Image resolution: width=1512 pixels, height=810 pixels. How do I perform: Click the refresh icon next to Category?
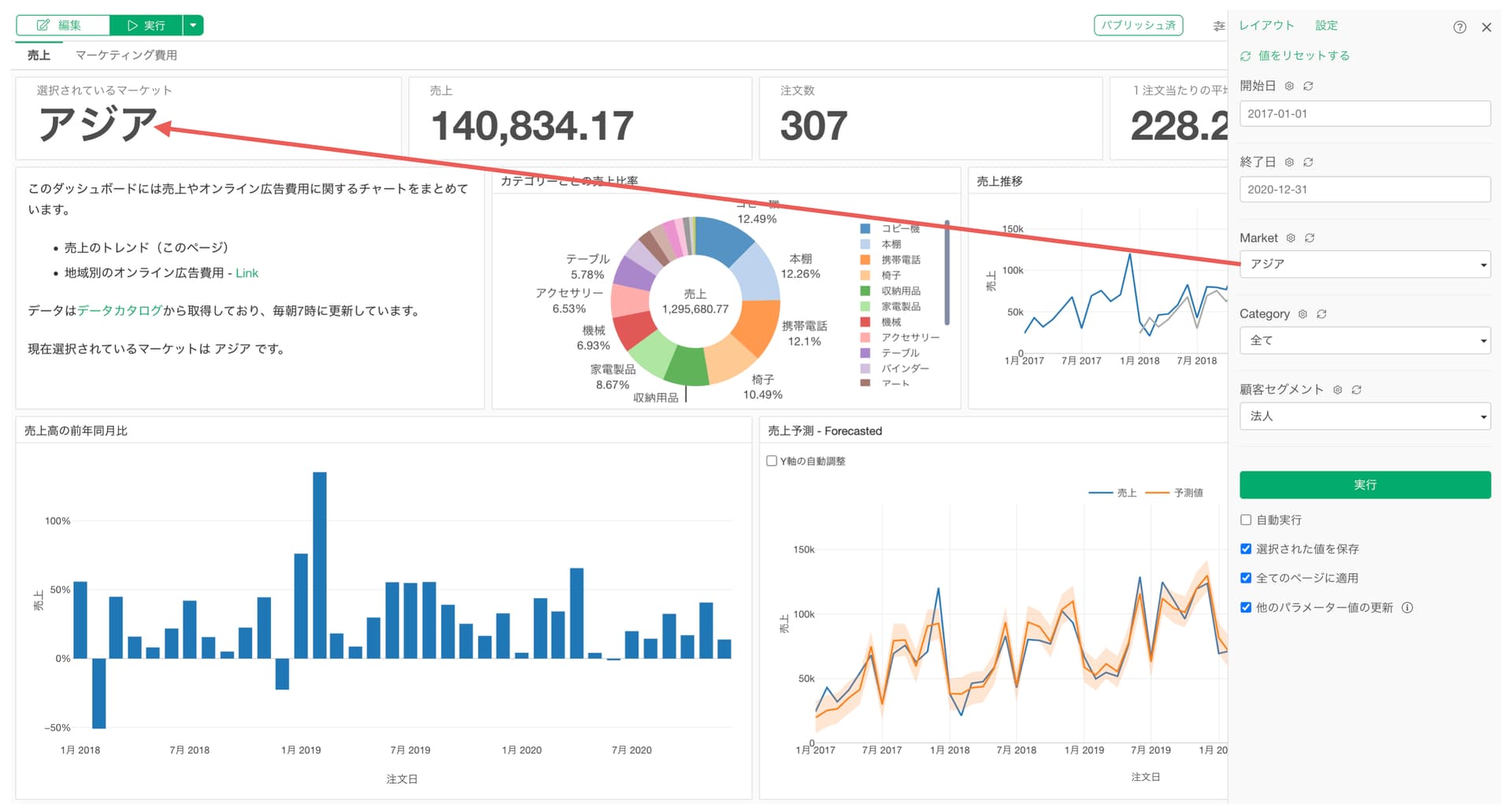point(1321,314)
